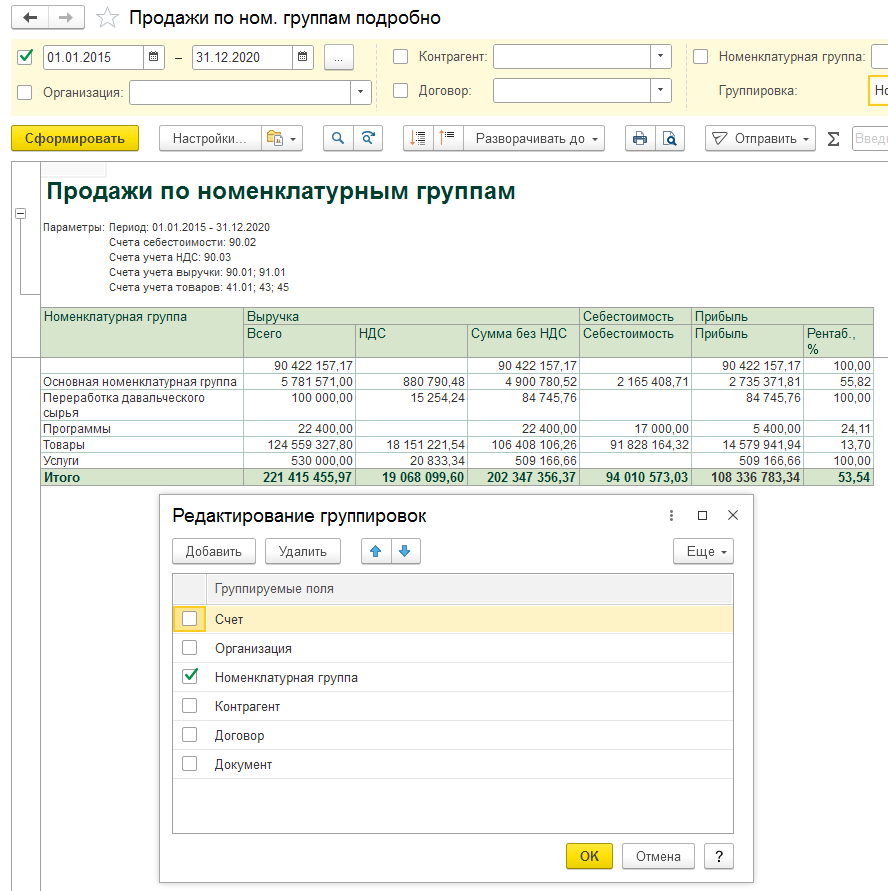
Task: Add page to favorites with star icon
Action: click(x=107, y=19)
